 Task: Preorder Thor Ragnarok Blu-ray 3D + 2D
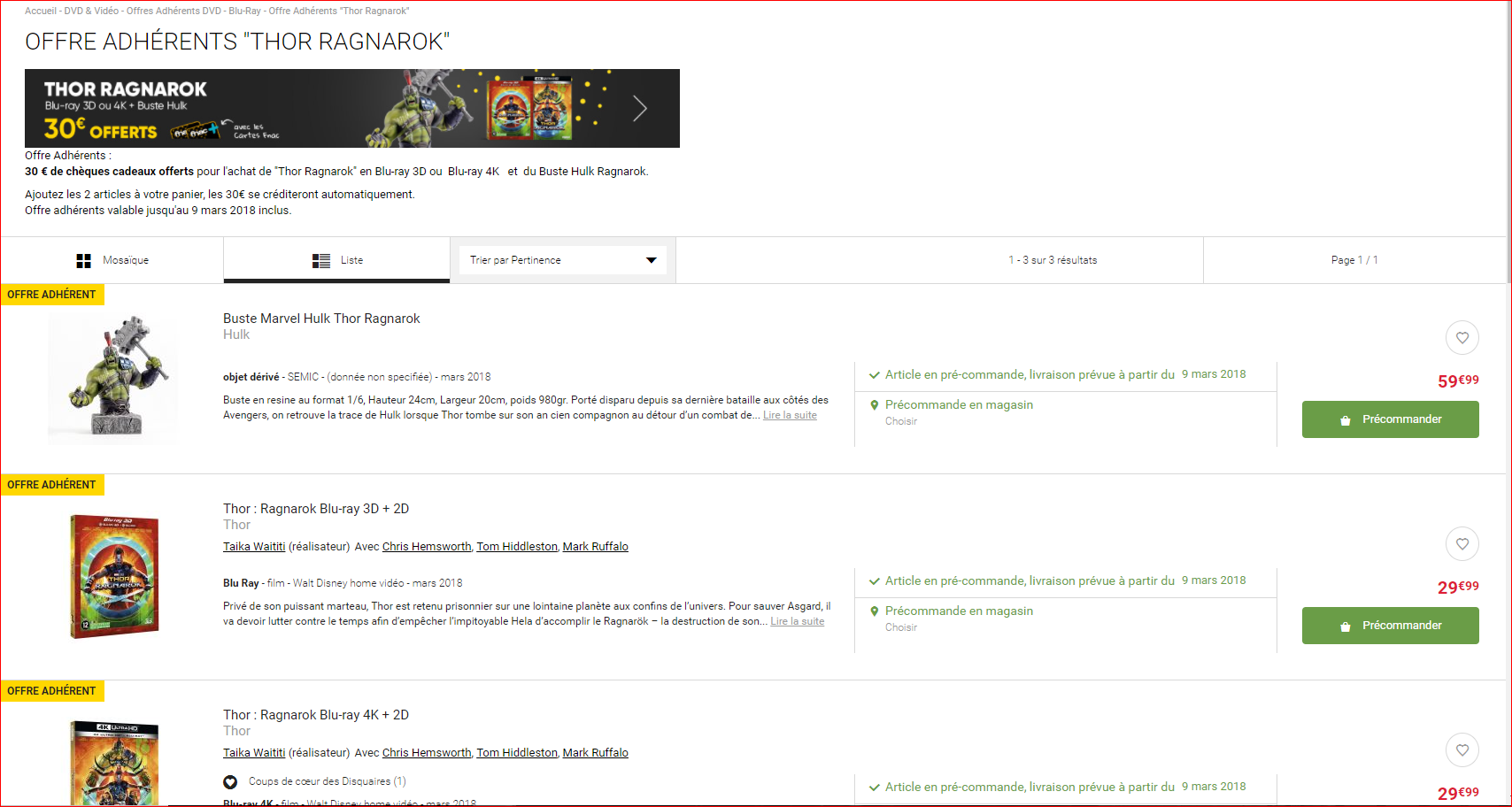[1390, 626]
